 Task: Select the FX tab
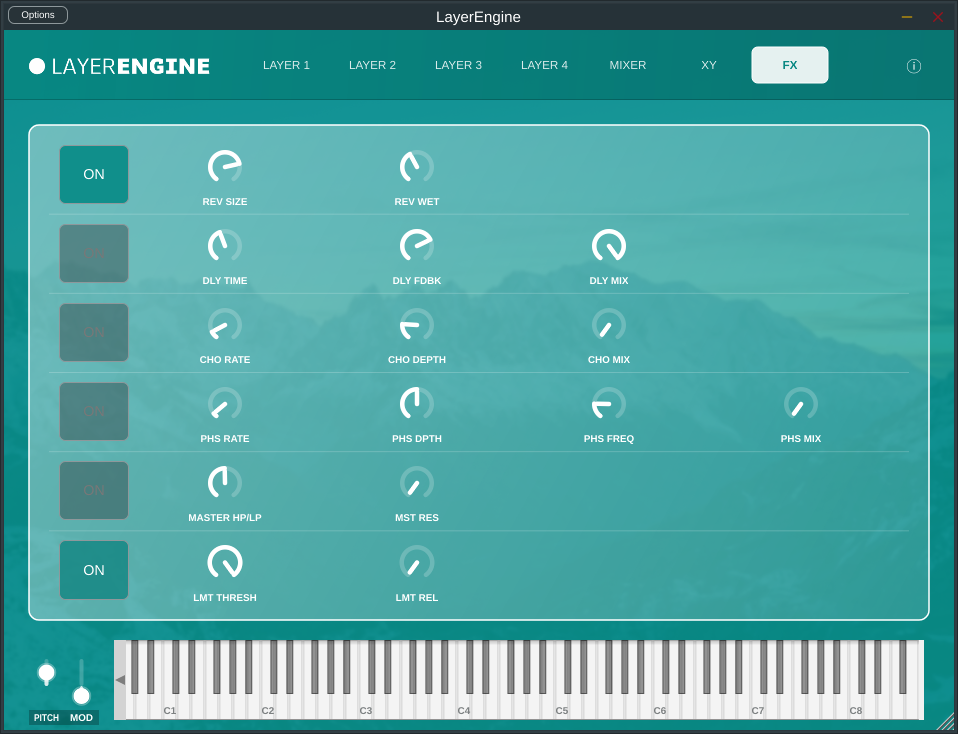790,65
